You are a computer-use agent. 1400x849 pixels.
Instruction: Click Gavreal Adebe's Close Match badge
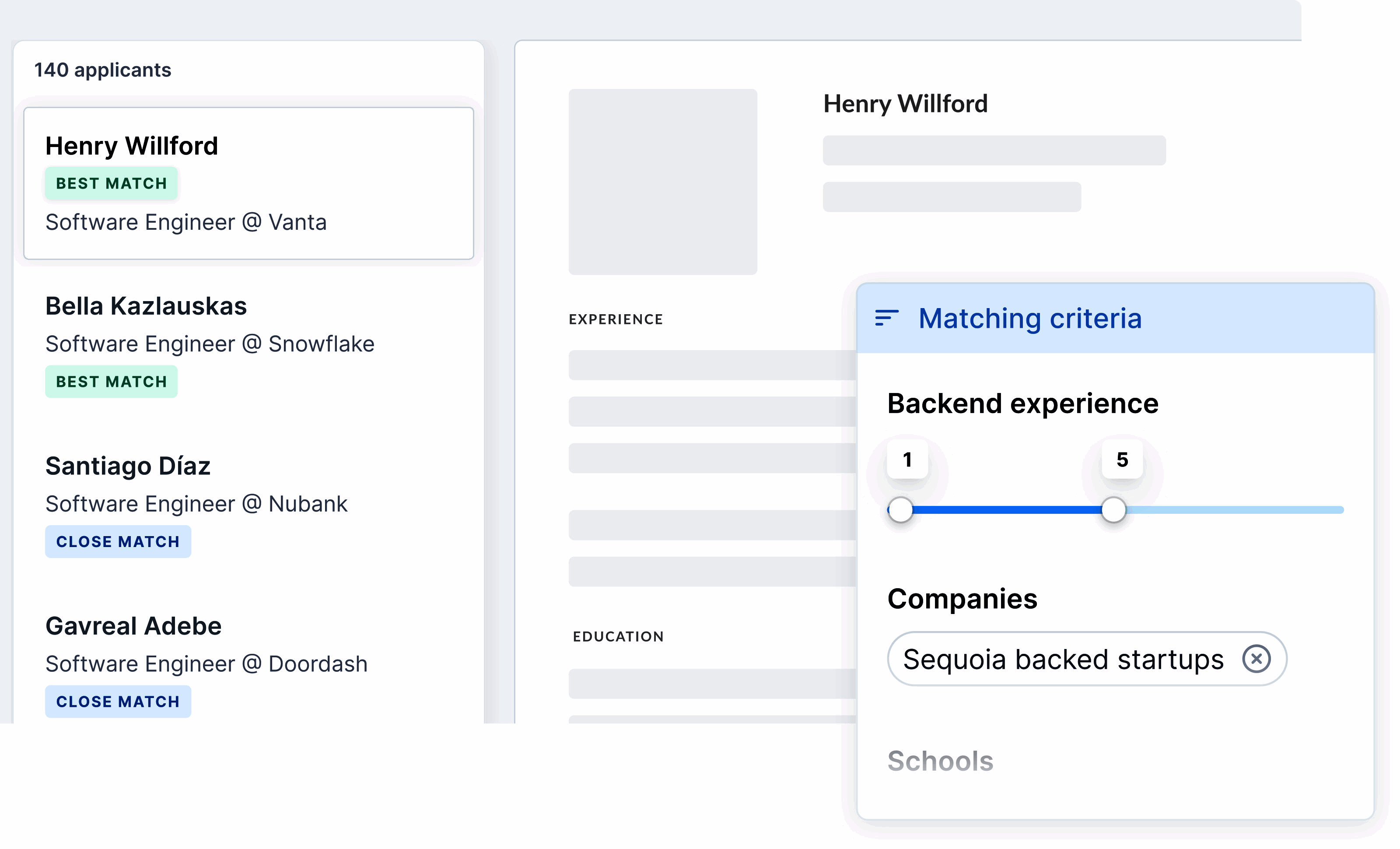tap(118, 702)
